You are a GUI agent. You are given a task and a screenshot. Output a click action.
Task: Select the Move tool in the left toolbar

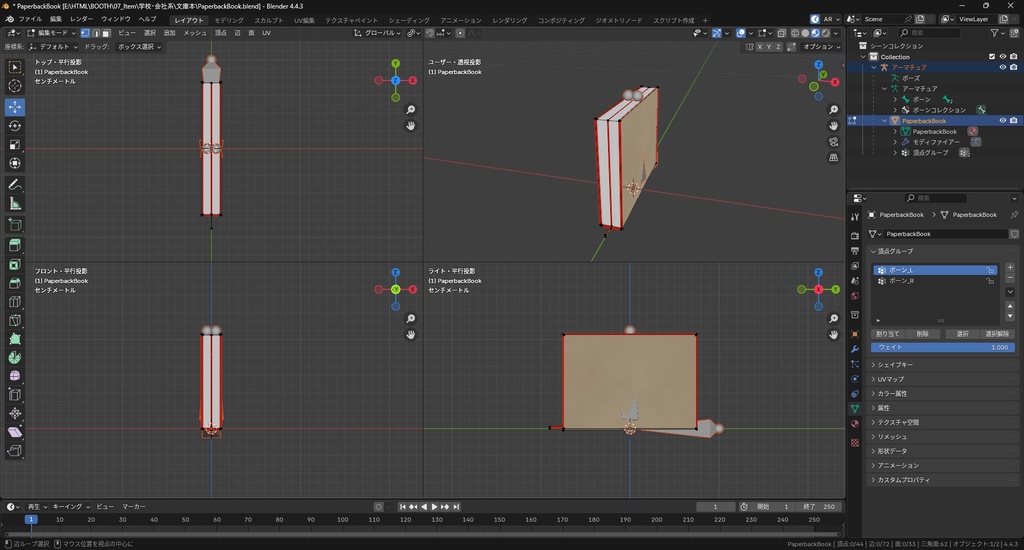pos(15,106)
